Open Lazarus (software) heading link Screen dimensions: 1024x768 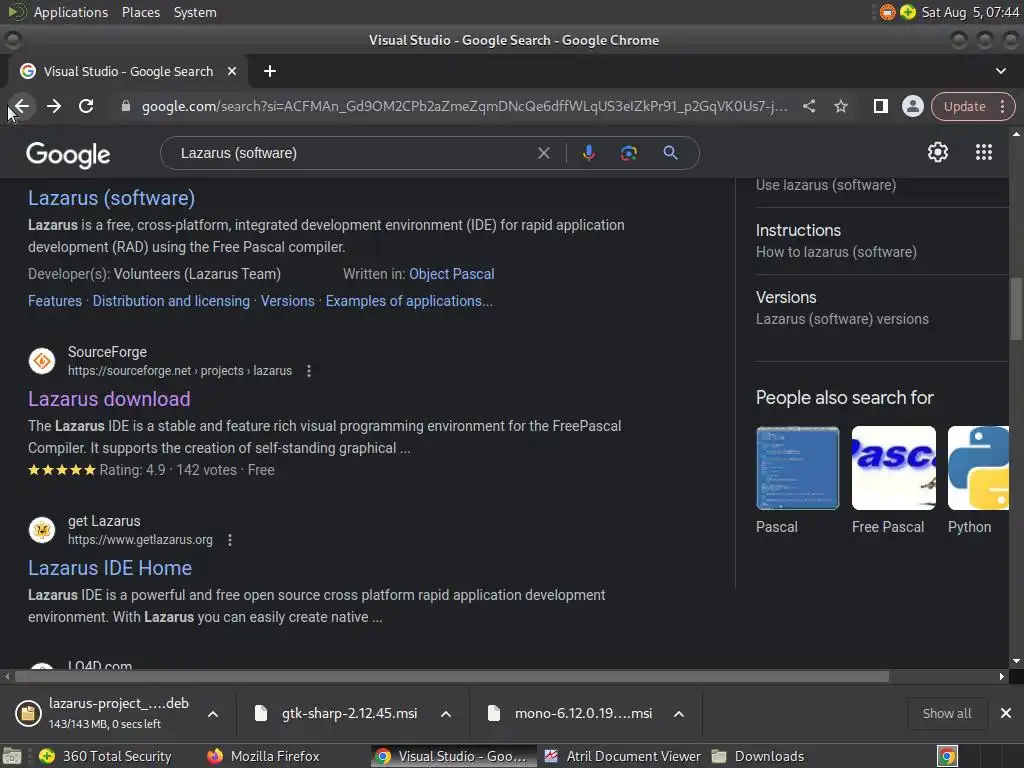coord(112,198)
